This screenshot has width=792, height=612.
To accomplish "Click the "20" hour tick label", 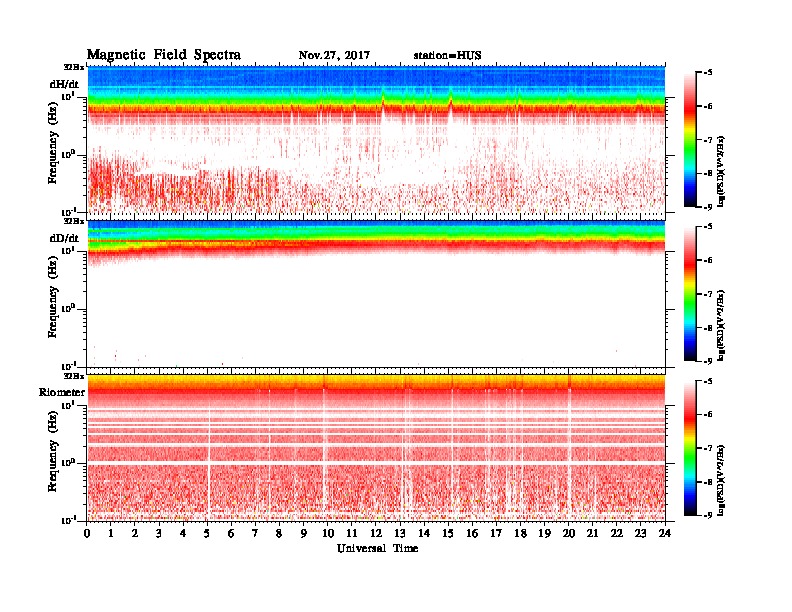I will click(x=569, y=533).
